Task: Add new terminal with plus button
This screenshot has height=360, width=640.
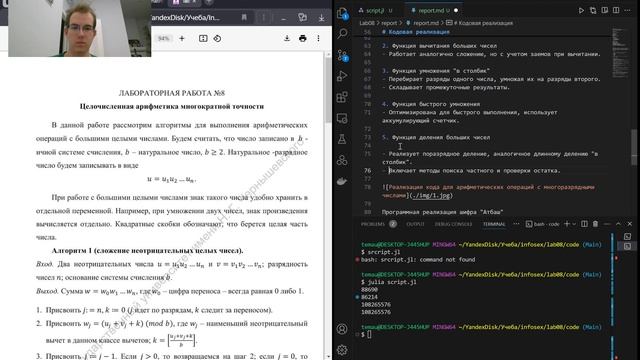Action: 567,224
